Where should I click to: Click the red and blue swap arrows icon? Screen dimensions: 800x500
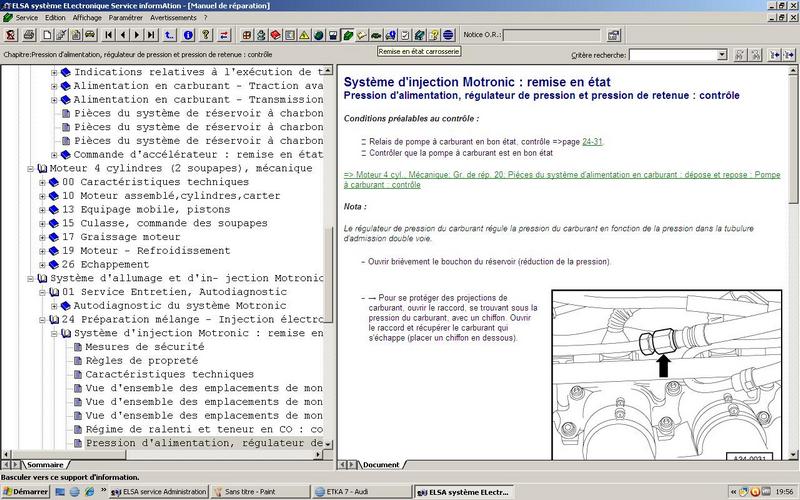pyautogui.click(x=224, y=35)
